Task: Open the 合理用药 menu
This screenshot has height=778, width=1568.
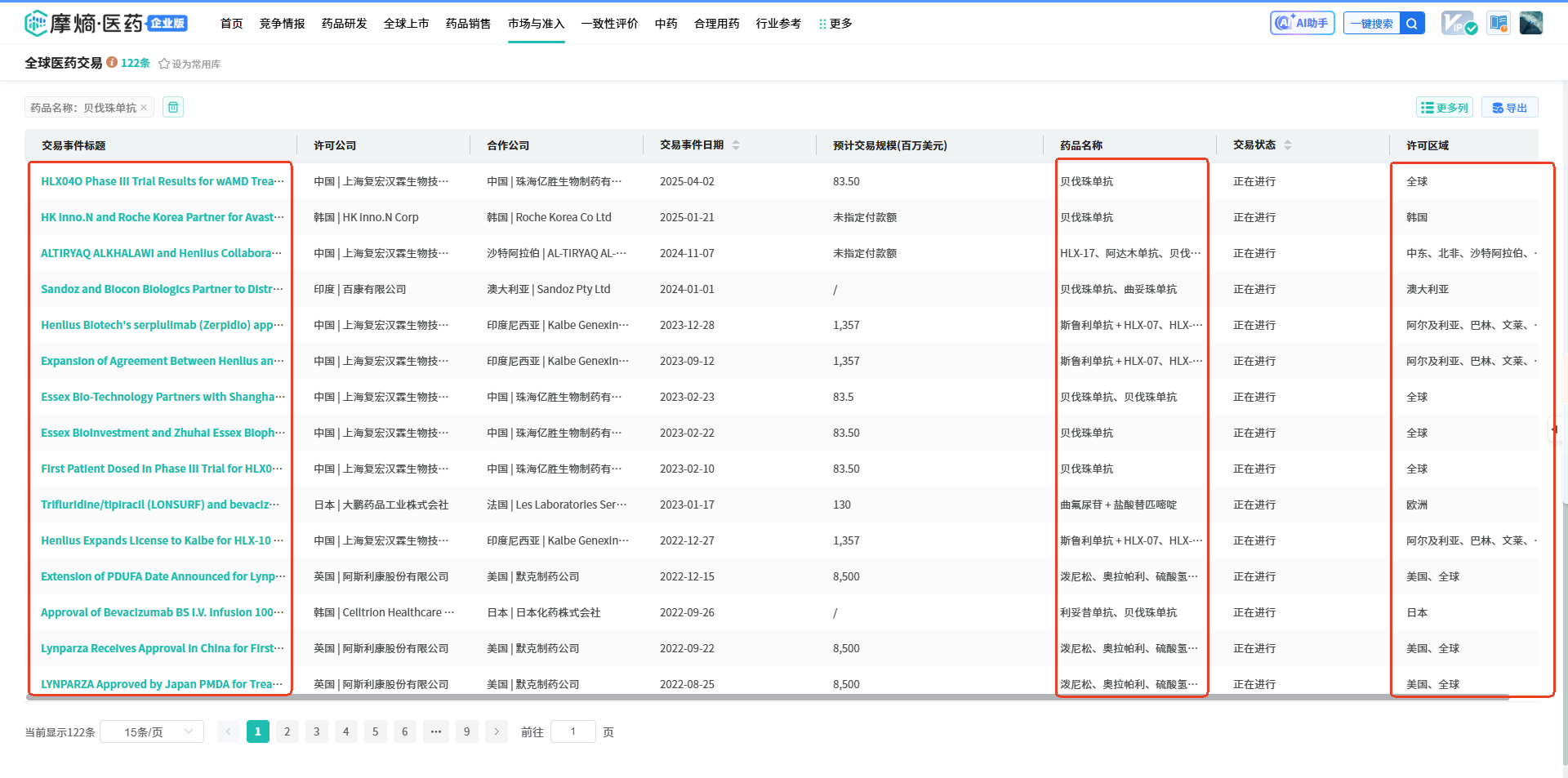Action: [717, 24]
